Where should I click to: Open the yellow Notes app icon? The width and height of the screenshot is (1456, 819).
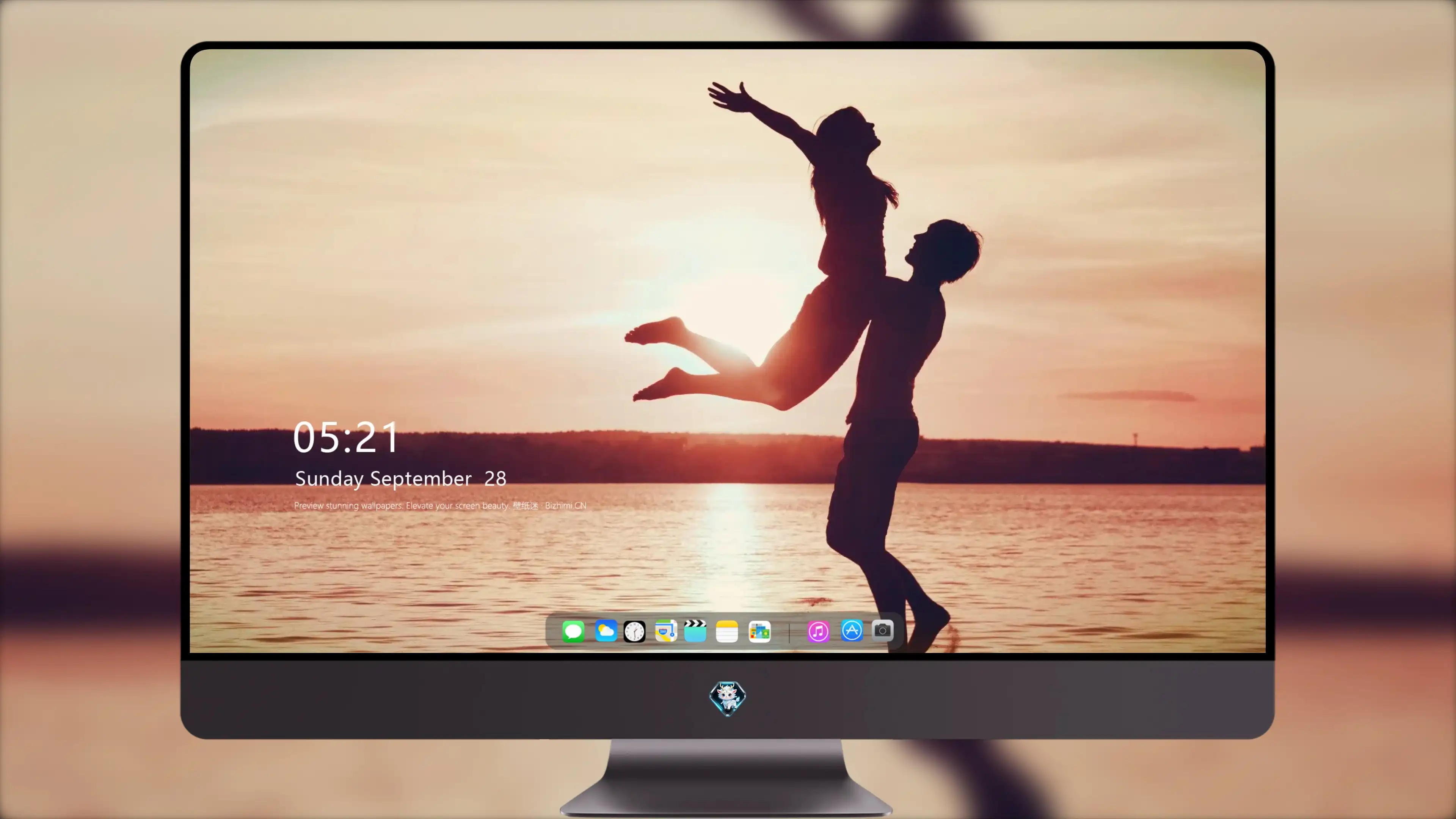727,631
